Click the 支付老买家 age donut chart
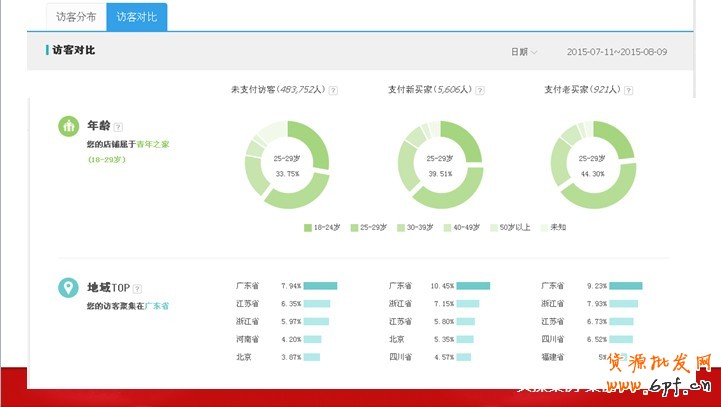721x407 pixels. point(593,165)
